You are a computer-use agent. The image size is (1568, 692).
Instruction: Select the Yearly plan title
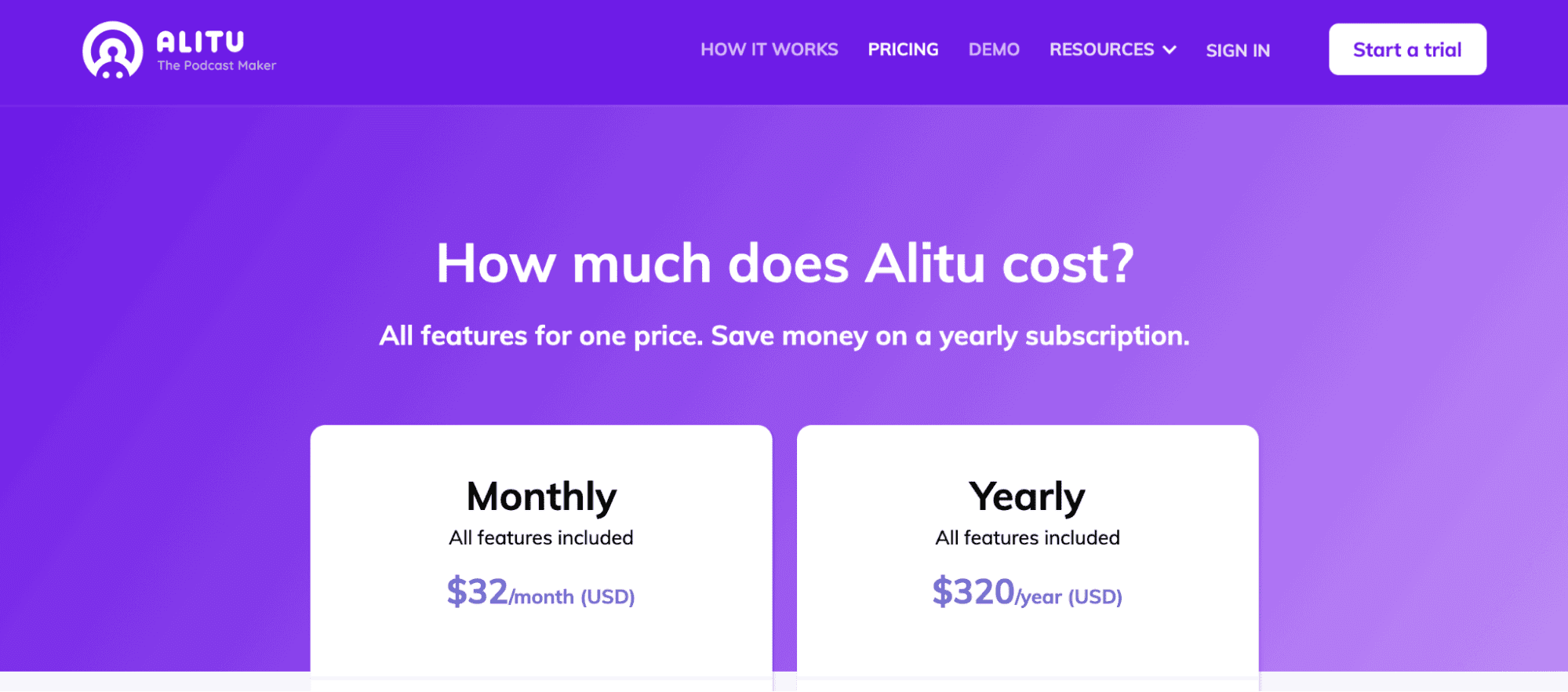1027,496
